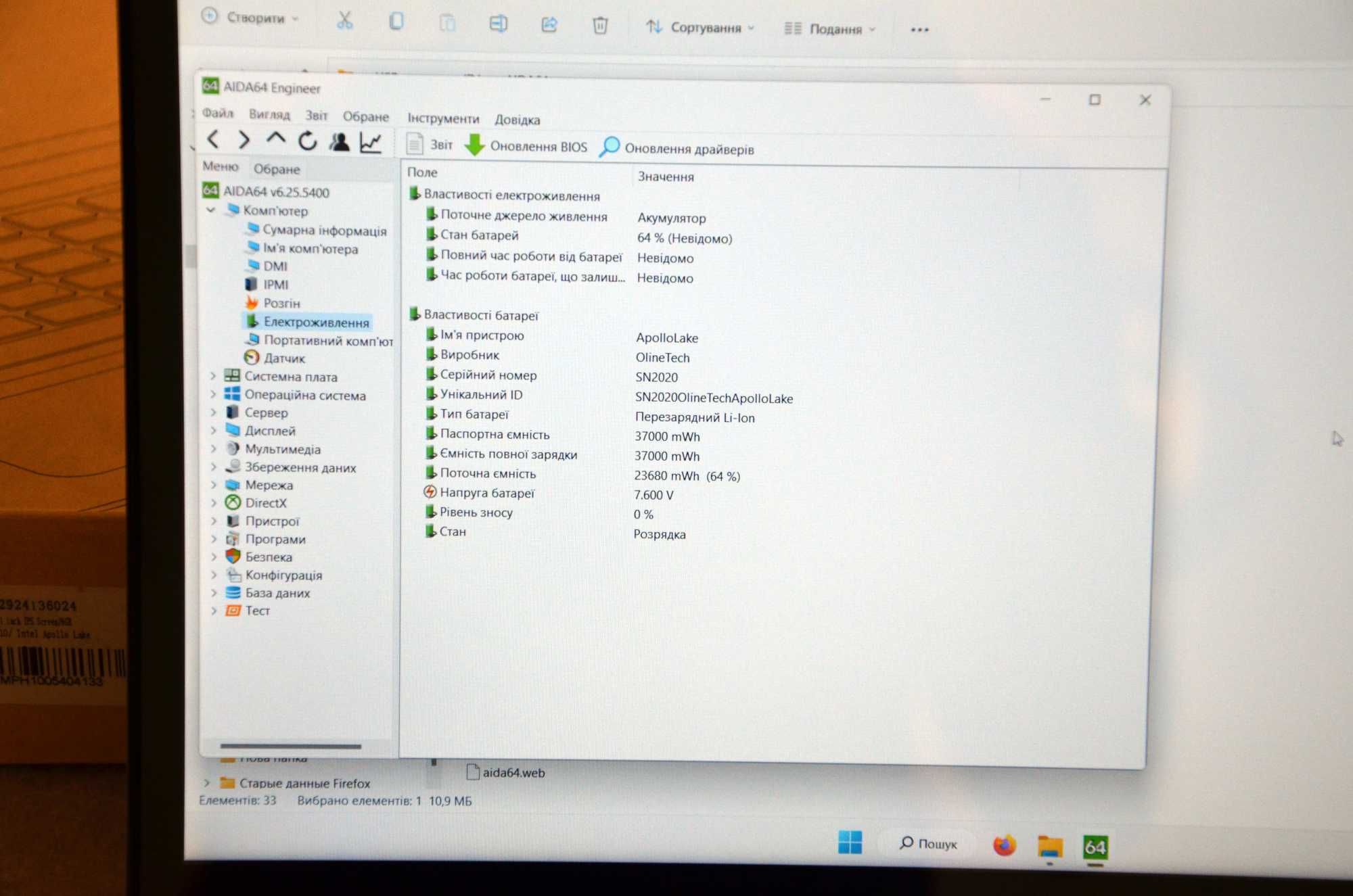Click the Звіт report button

430,145
